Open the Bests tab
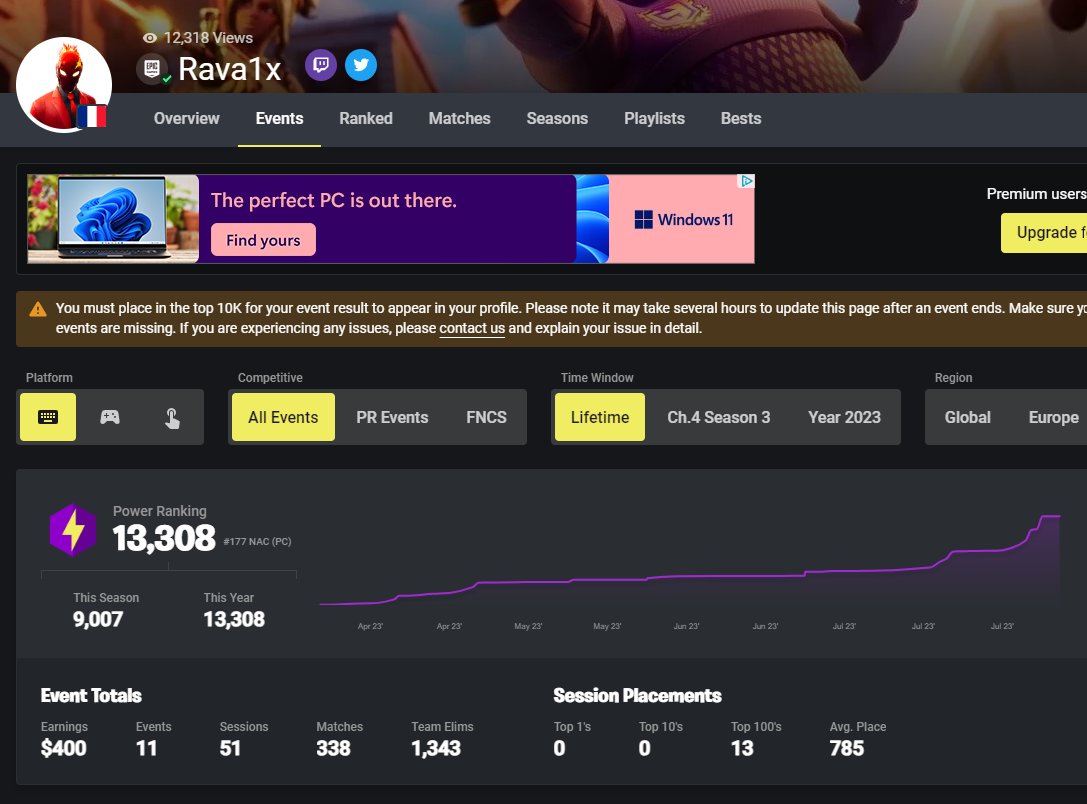 pyautogui.click(x=741, y=119)
